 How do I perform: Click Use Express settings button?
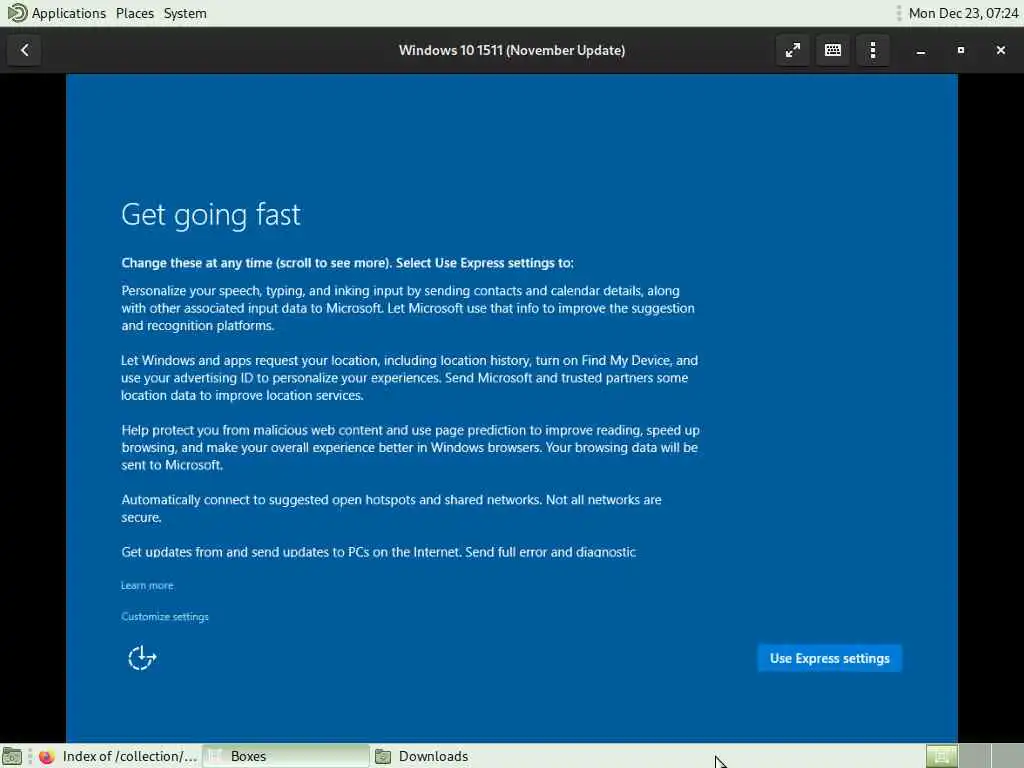click(x=829, y=658)
